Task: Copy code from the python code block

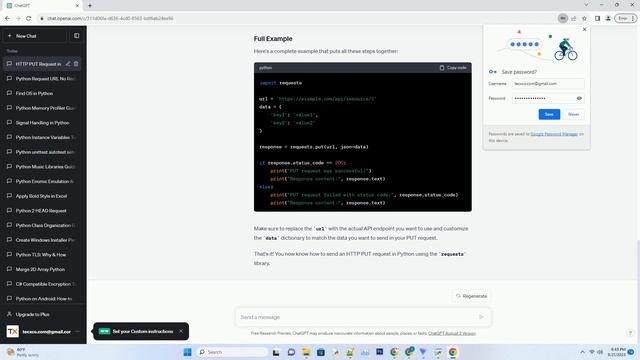Action: (453, 68)
